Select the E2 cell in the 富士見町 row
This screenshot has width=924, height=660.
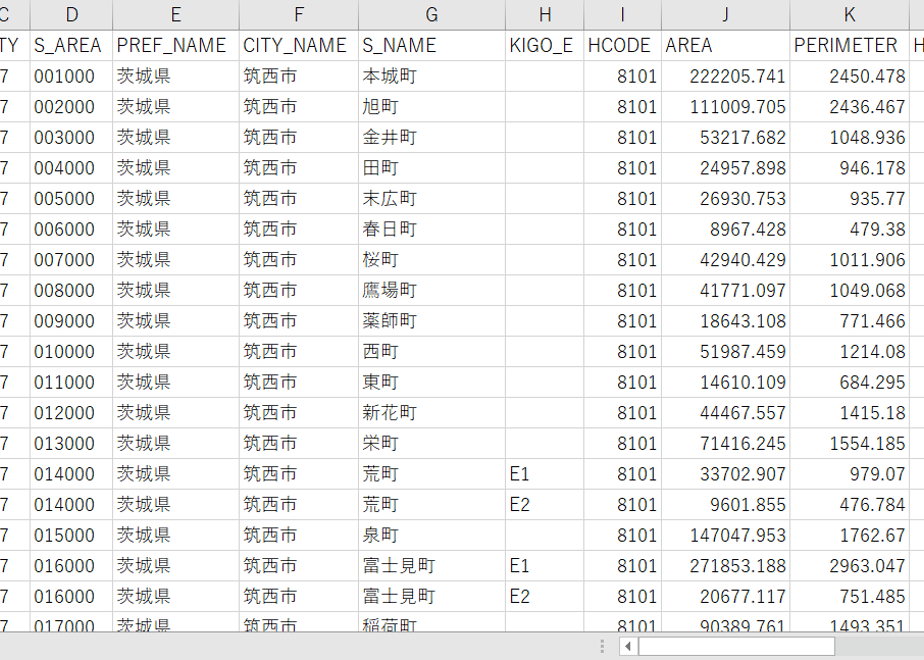pos(544,596)
